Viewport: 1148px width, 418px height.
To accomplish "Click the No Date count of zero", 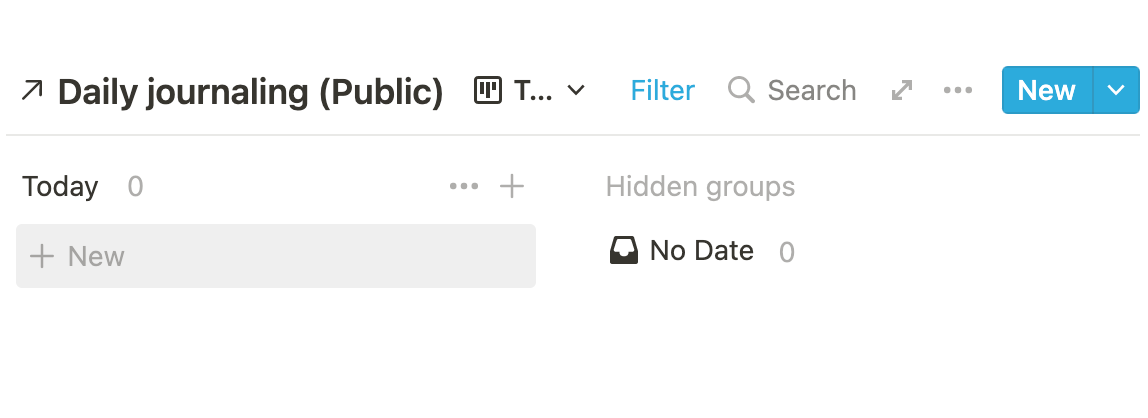I will (786, 252).
